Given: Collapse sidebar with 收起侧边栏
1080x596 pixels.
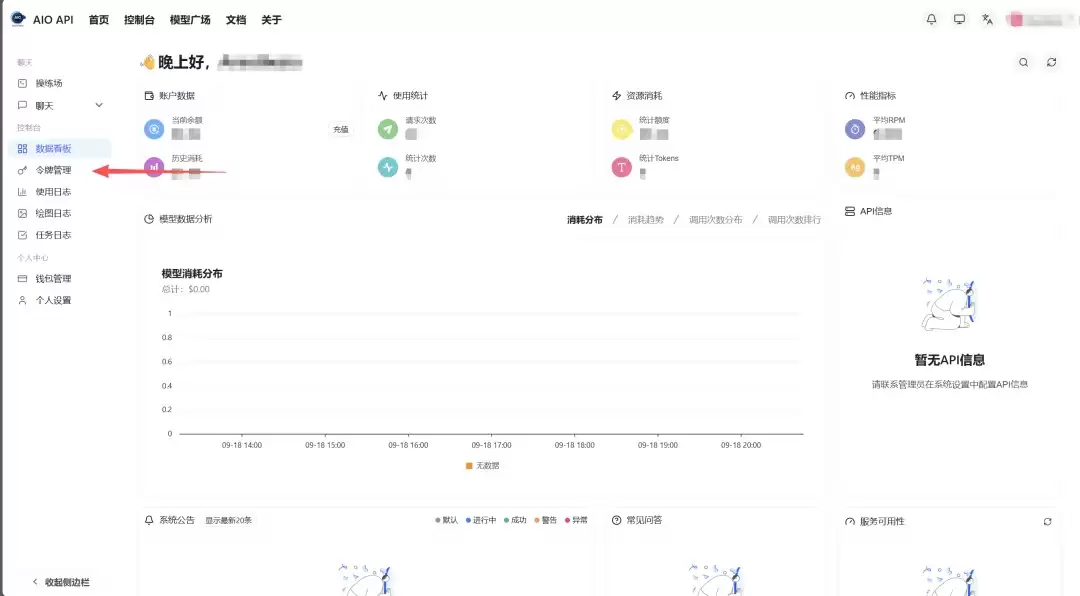Looking at the screenshot, I should [61, 582].
